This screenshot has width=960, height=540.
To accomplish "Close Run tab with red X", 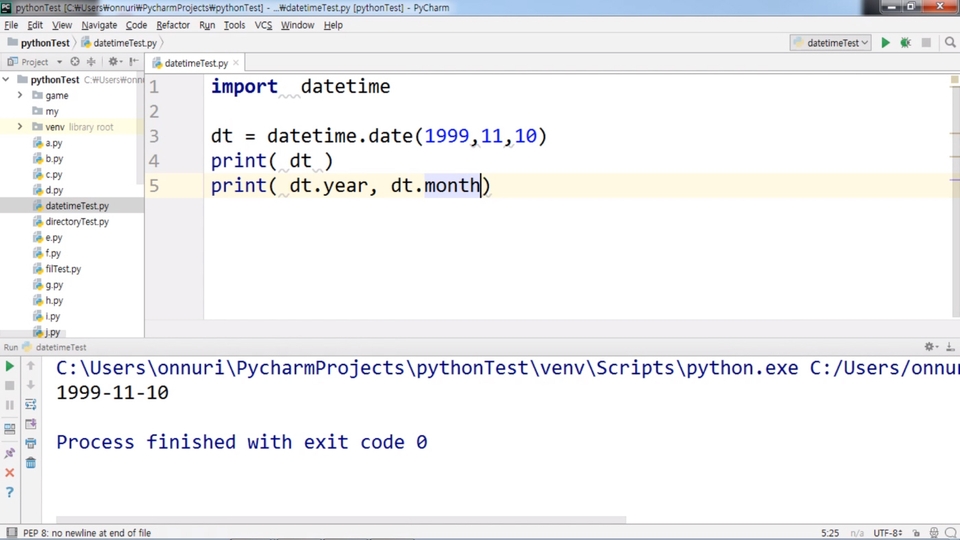I will click(x=10, y=473).
